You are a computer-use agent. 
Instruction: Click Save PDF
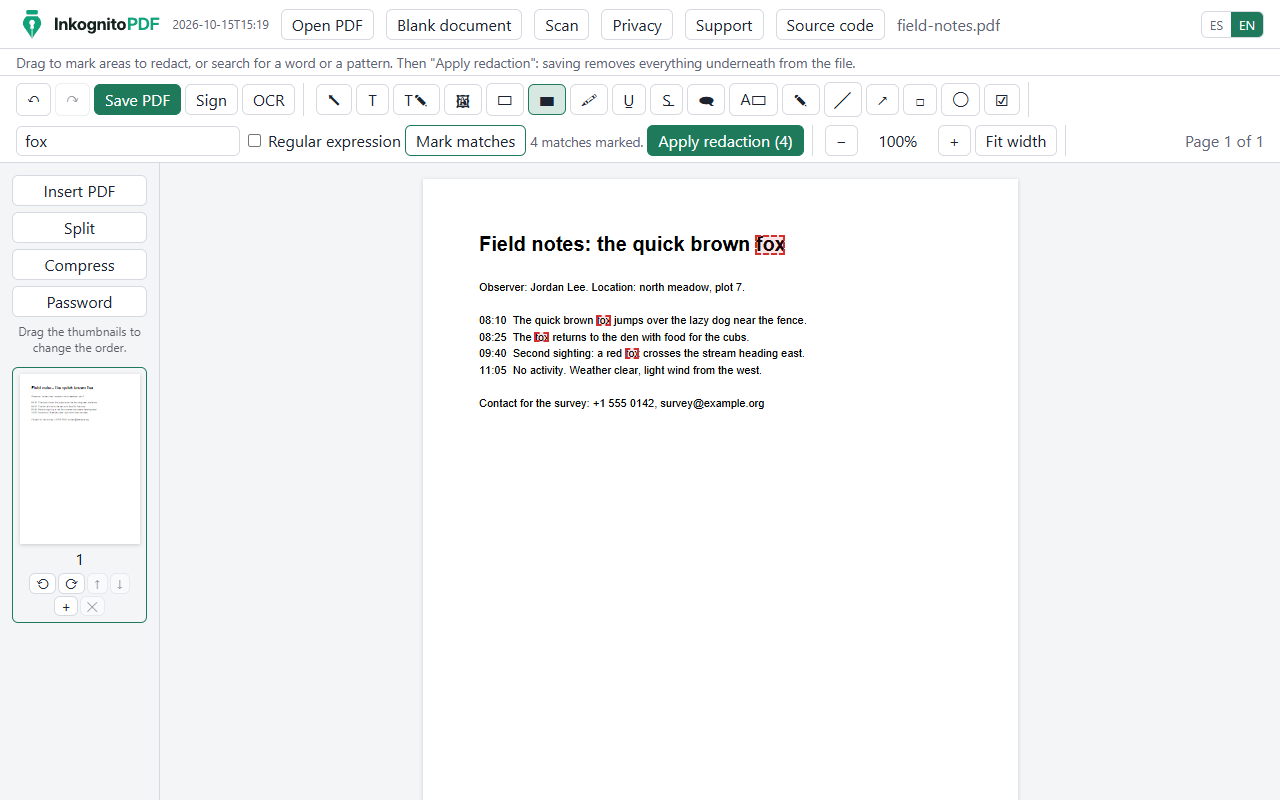click(137, 100)
